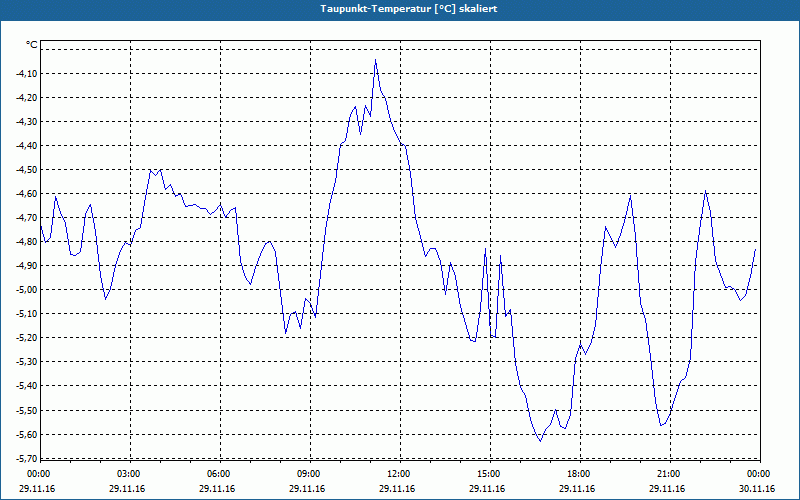Screen dimensions: 800x500
Task: Click the °C unit label
Action: pos(32,45)
